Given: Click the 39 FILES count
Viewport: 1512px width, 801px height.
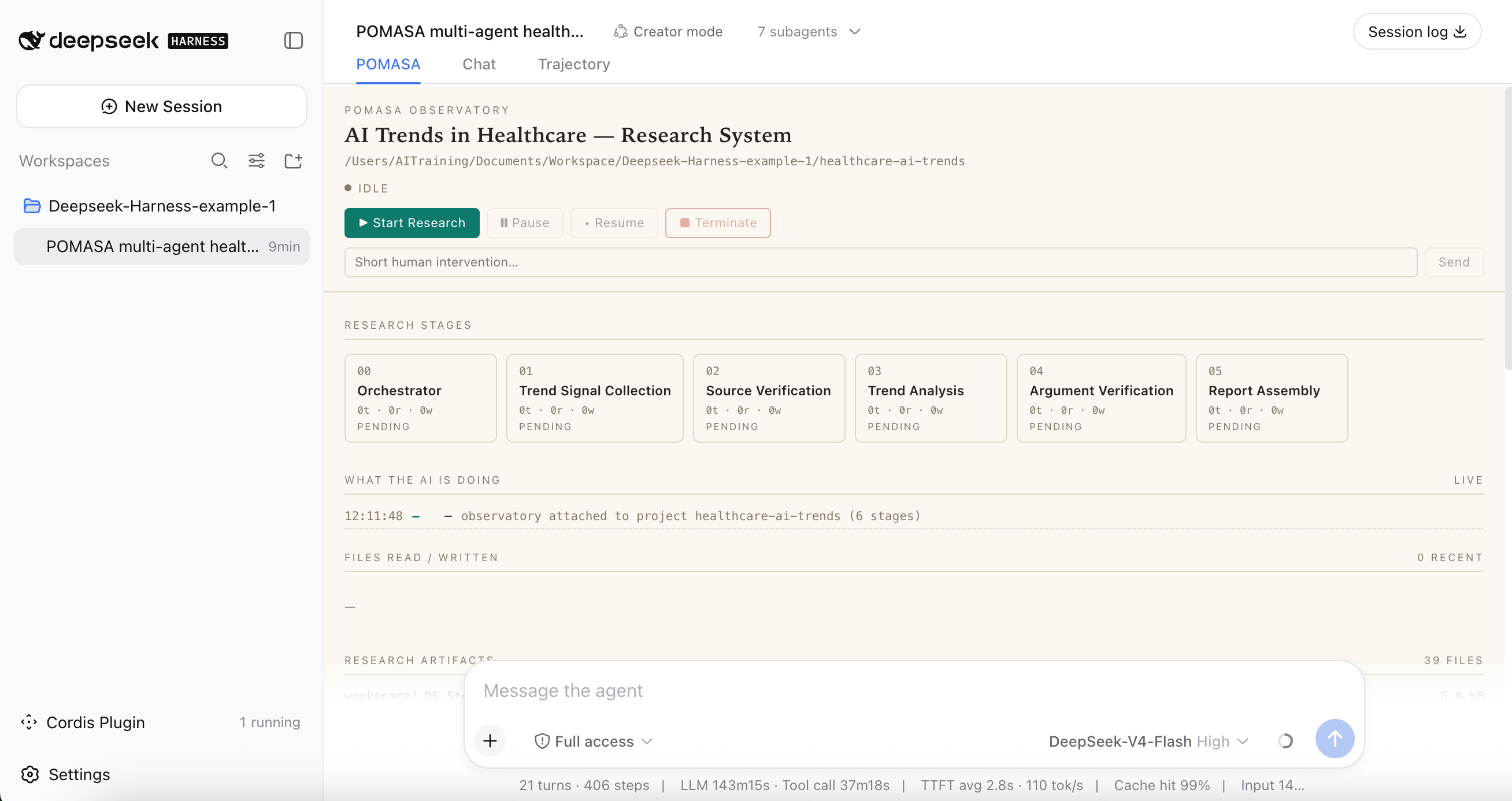Looking at the screenshot, I should (1453, 660).
